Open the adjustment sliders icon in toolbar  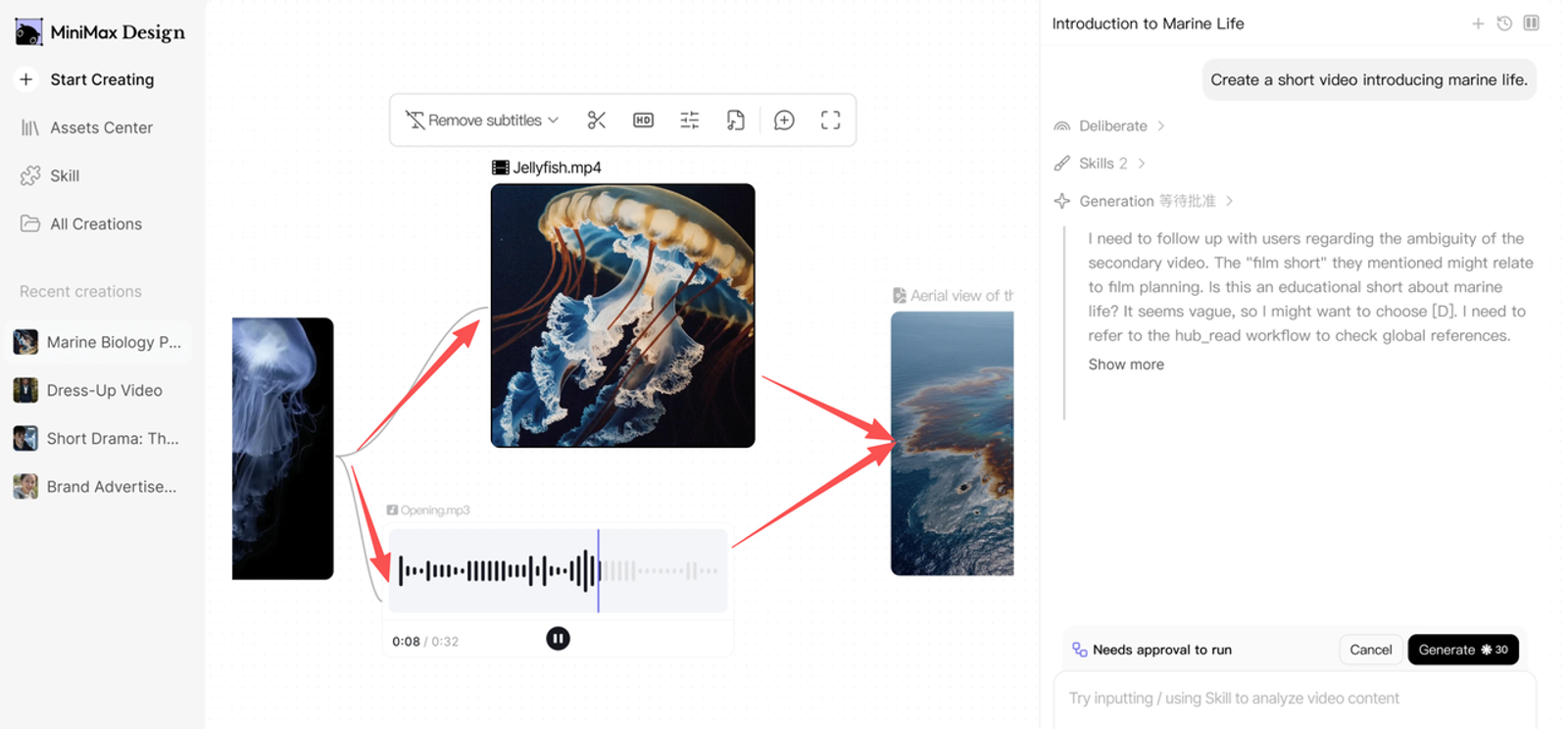[x=690, y=121]
